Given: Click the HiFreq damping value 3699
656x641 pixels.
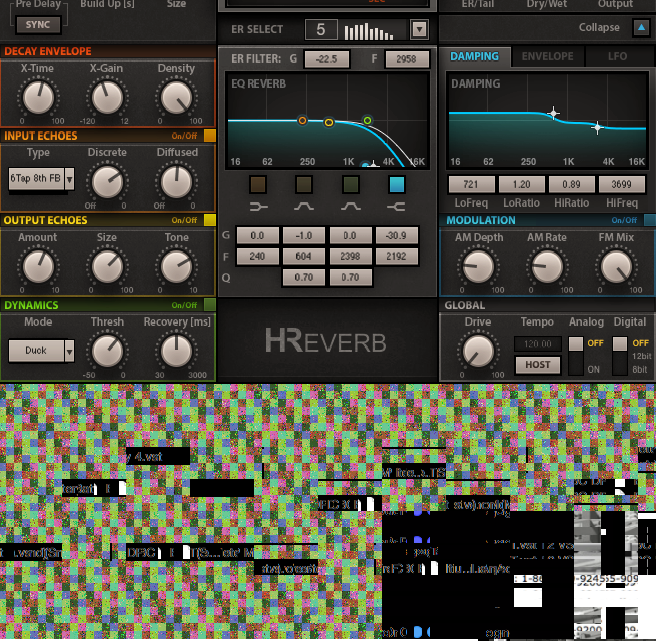Looking at the screenshot, I should [621, 185].
